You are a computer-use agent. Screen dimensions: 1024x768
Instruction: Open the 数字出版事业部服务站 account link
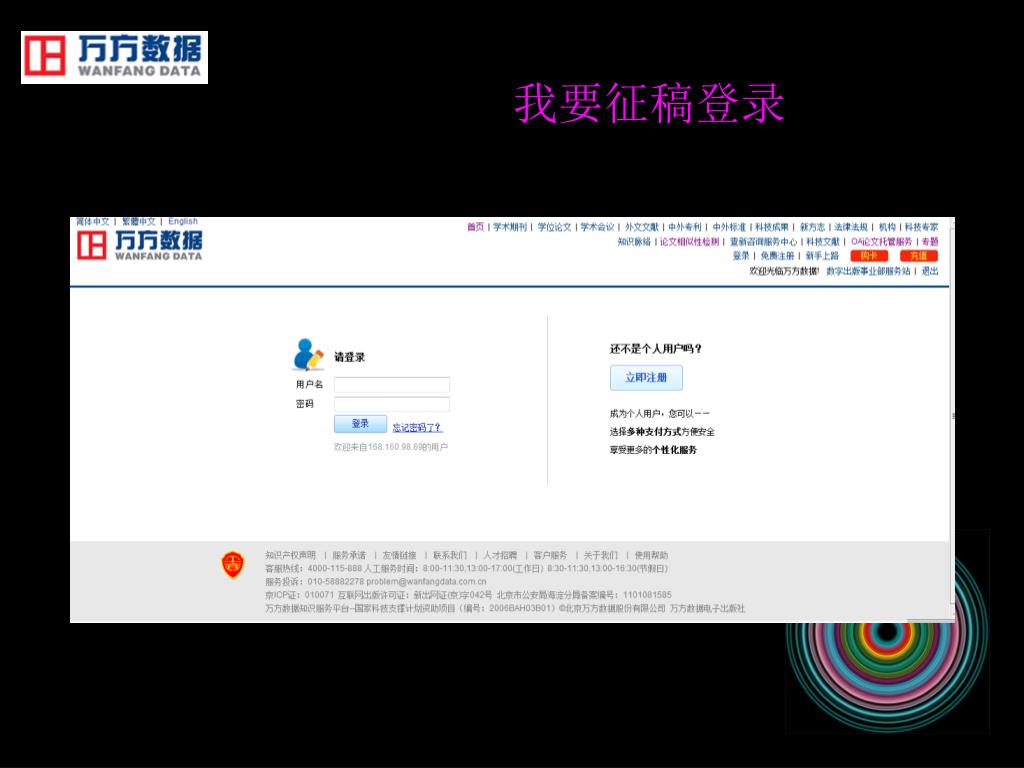869,271
